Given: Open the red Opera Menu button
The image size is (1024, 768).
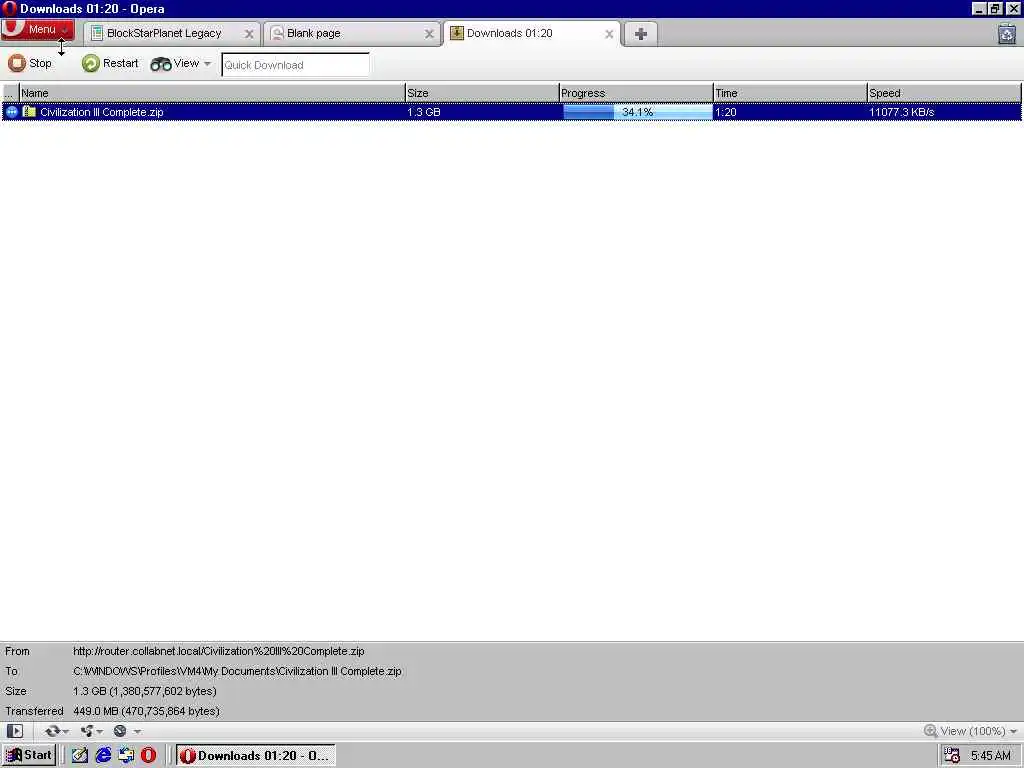Looking at the screenshot, I should point(37,29).
